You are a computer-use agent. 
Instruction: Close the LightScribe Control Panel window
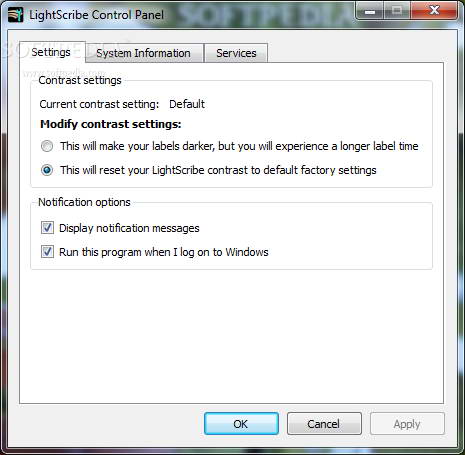point(434,11)
